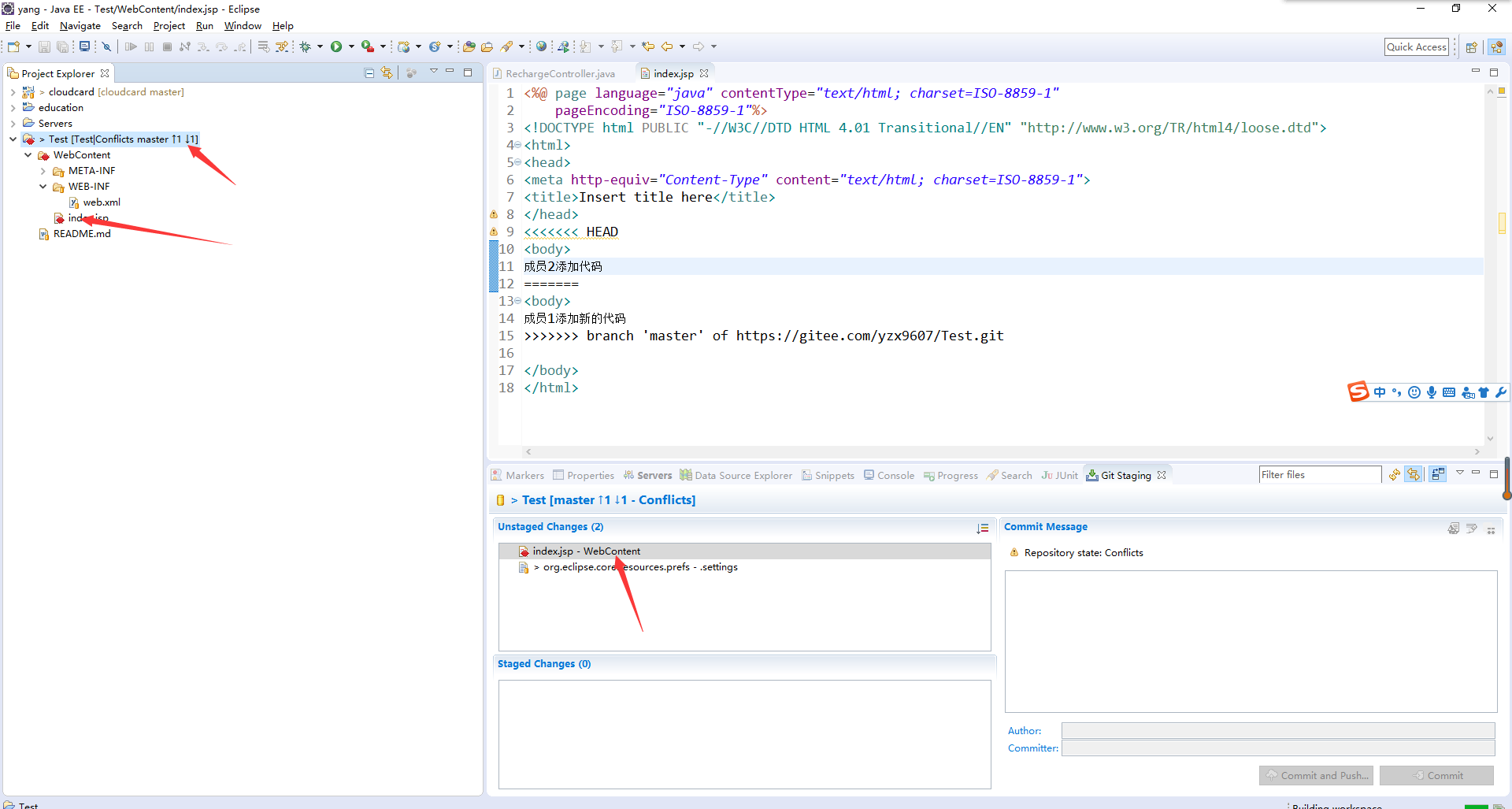This screenshot has height=809, width=1512.
Task: Toggle Git Staging column layout
Action: coord(1438,474)
